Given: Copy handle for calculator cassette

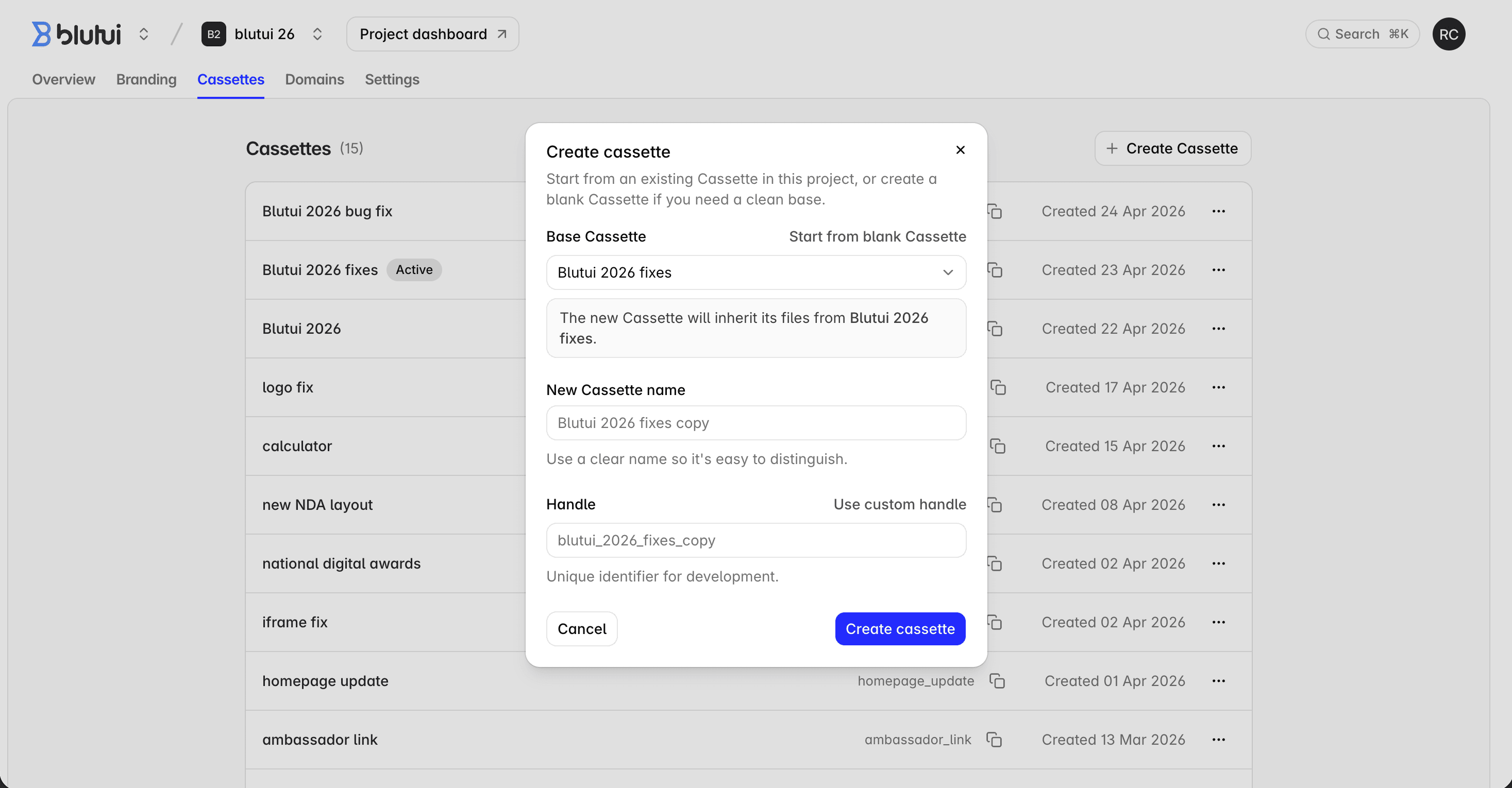Looking at the screenshot, I should click(x=997, y=446).
